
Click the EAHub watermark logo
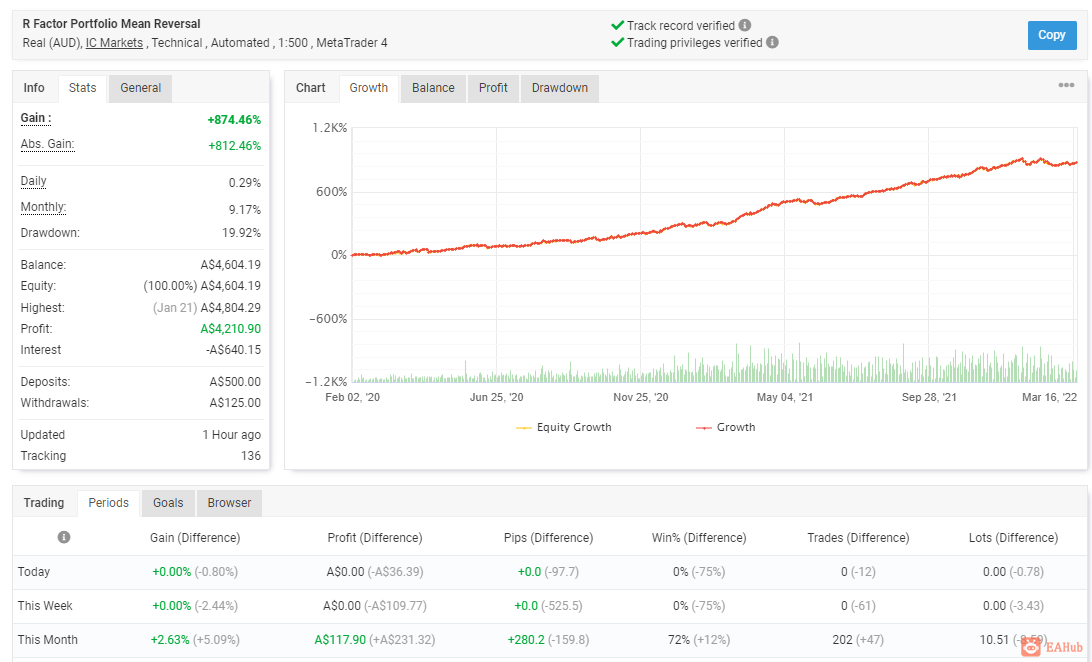point(1052,647)
